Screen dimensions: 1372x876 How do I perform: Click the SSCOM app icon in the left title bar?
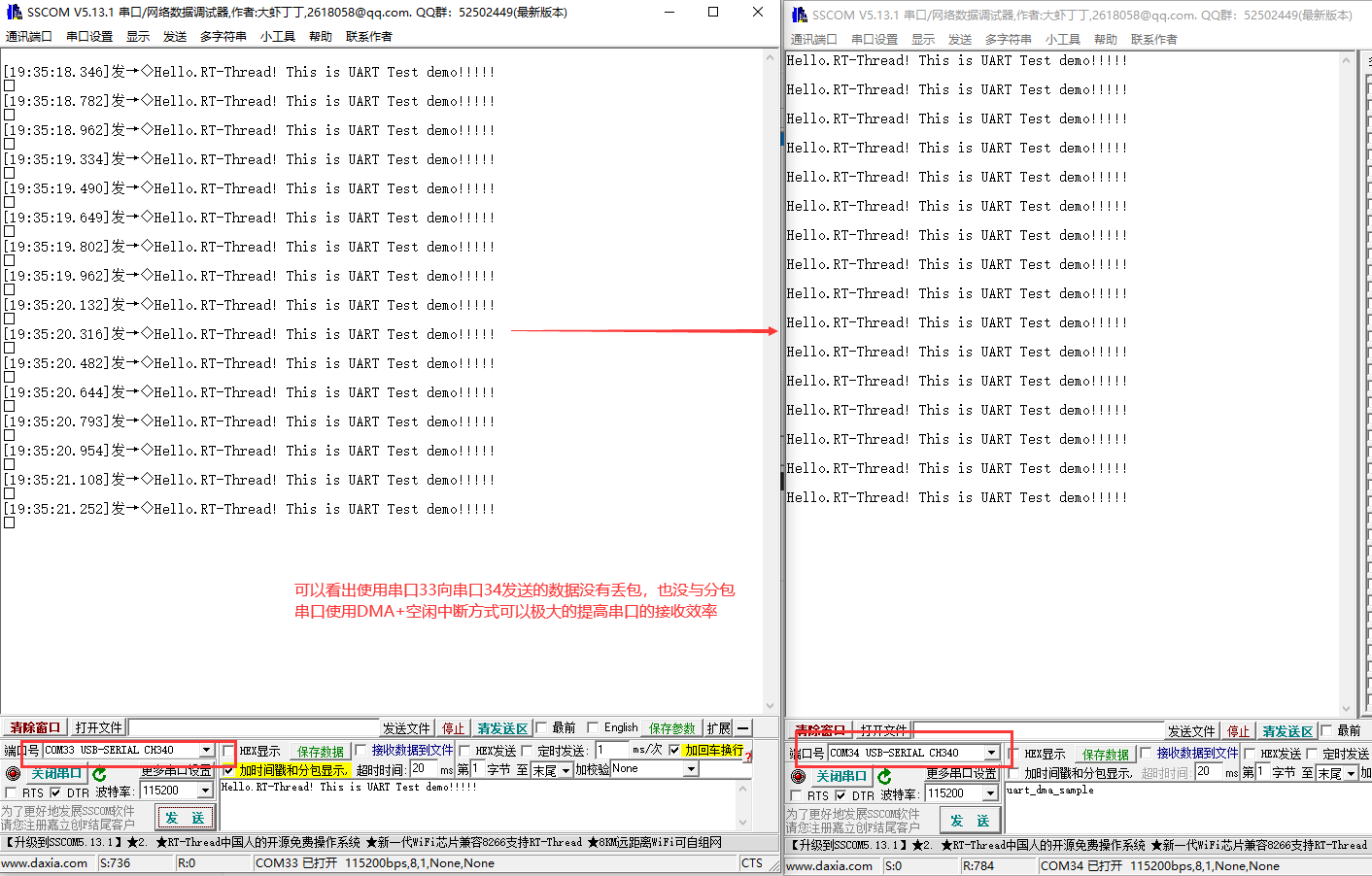click(14, 12)
